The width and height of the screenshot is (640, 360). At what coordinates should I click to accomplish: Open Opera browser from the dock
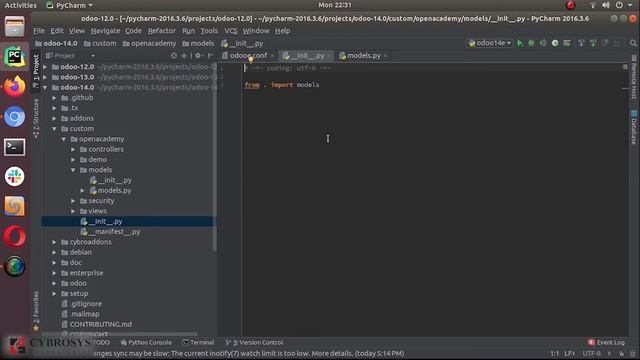click(14, 236)
